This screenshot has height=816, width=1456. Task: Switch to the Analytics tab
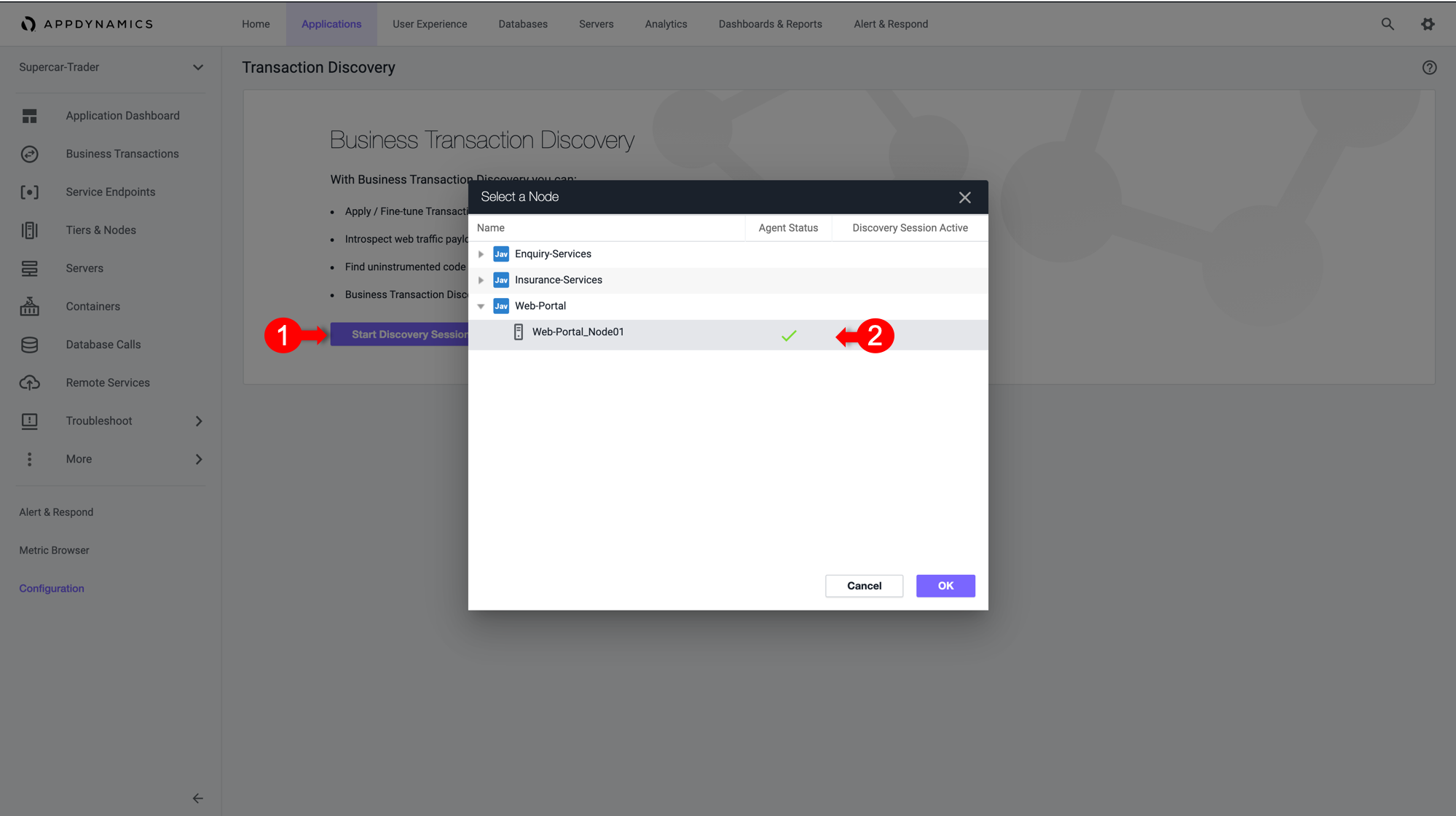666,24
